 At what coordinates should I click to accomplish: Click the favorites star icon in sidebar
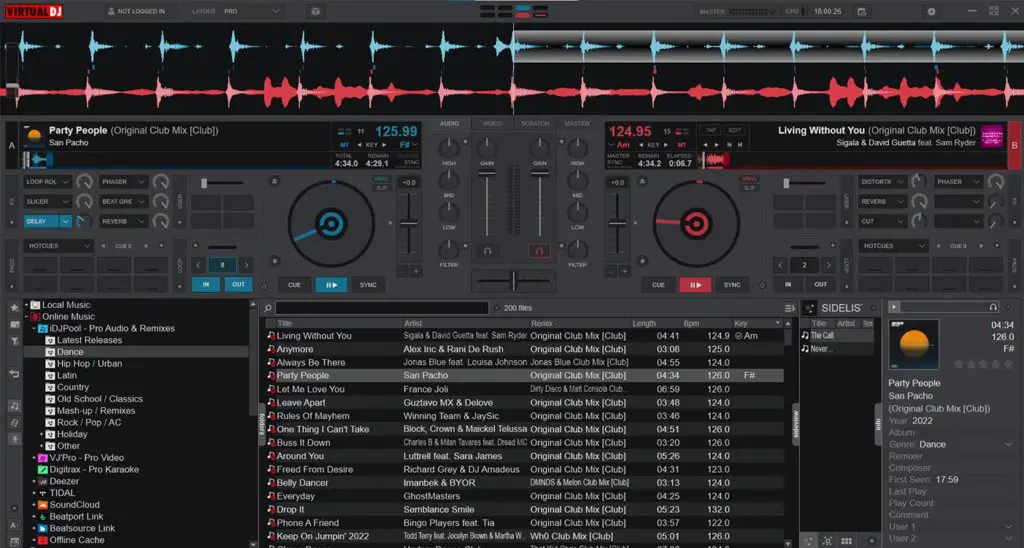(x=14, y=307)
